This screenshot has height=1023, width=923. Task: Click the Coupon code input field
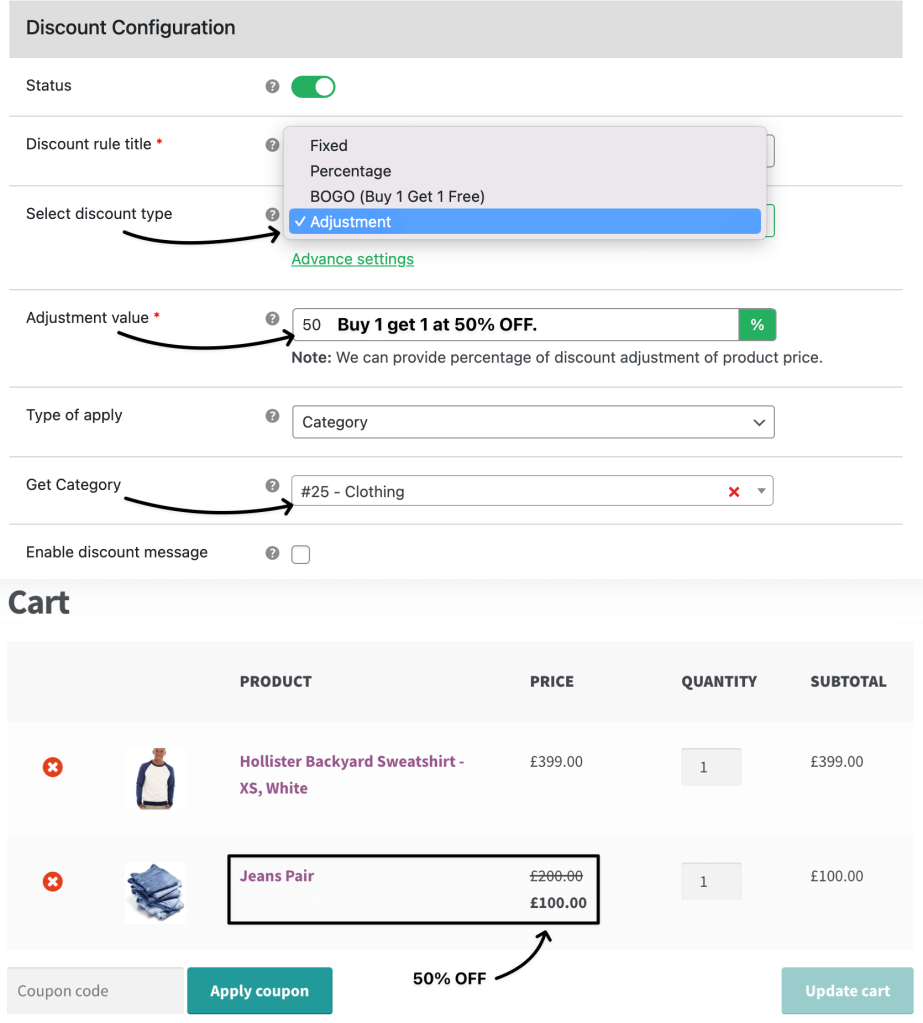(x=96, y=990)
